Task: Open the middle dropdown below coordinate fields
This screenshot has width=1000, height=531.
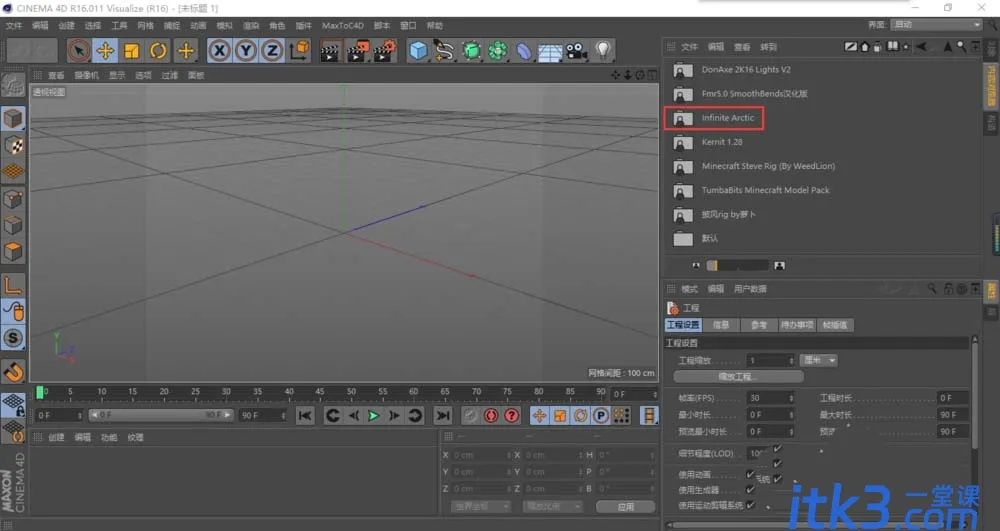Action: coord(552,506)
